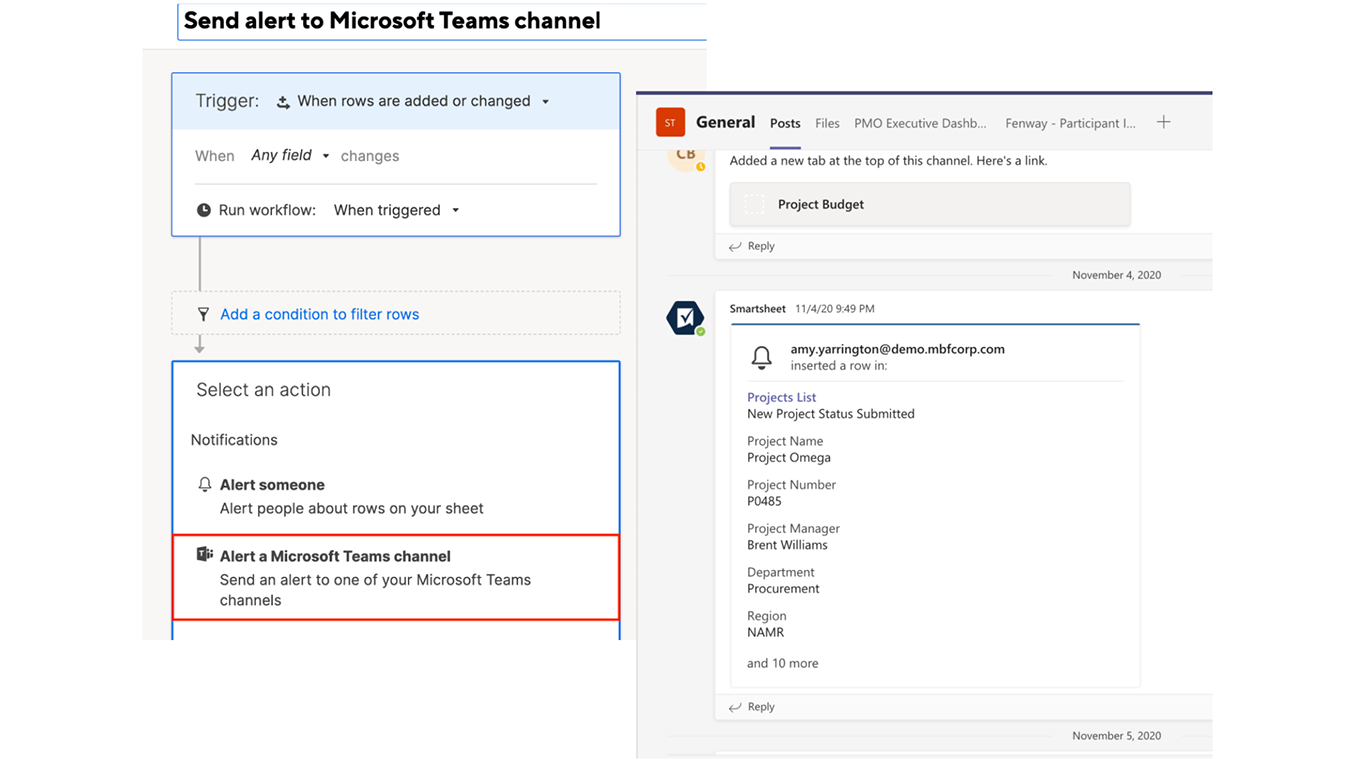
Task: Add a new tab with plus icon
Action: [x=1163, y=122]
